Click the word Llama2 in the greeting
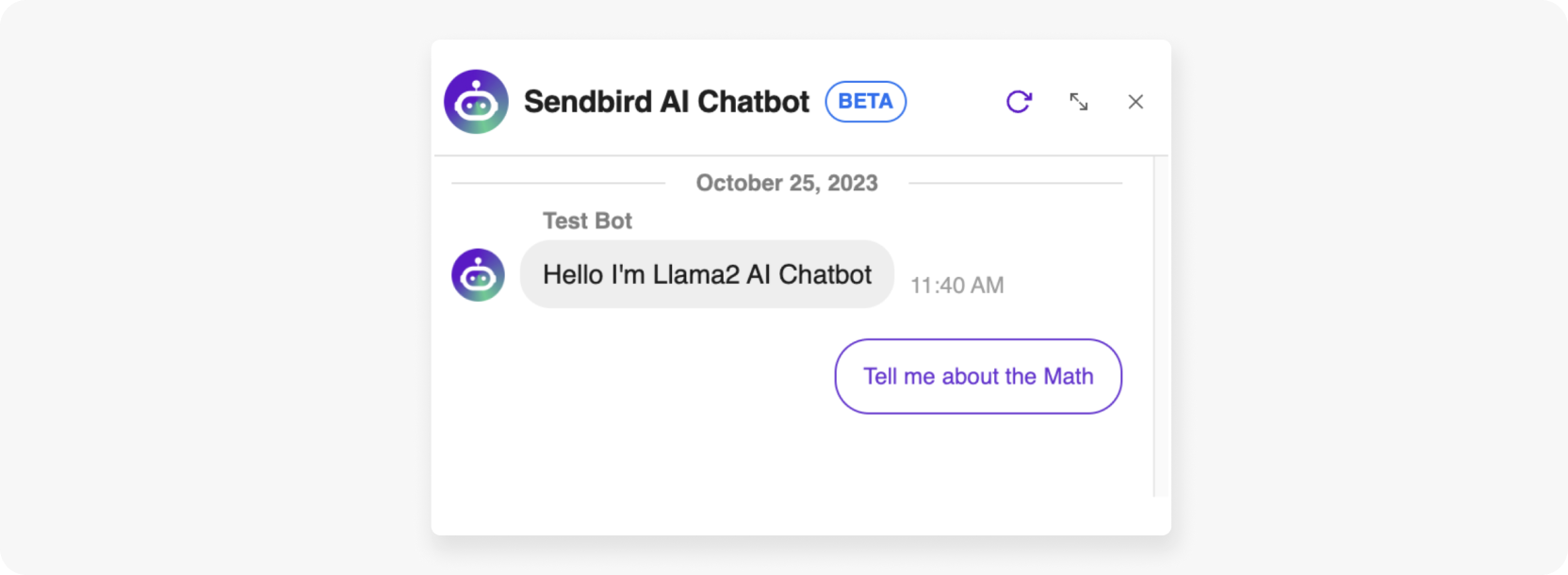The image size is (1568, 575). [x=696, y=274]
